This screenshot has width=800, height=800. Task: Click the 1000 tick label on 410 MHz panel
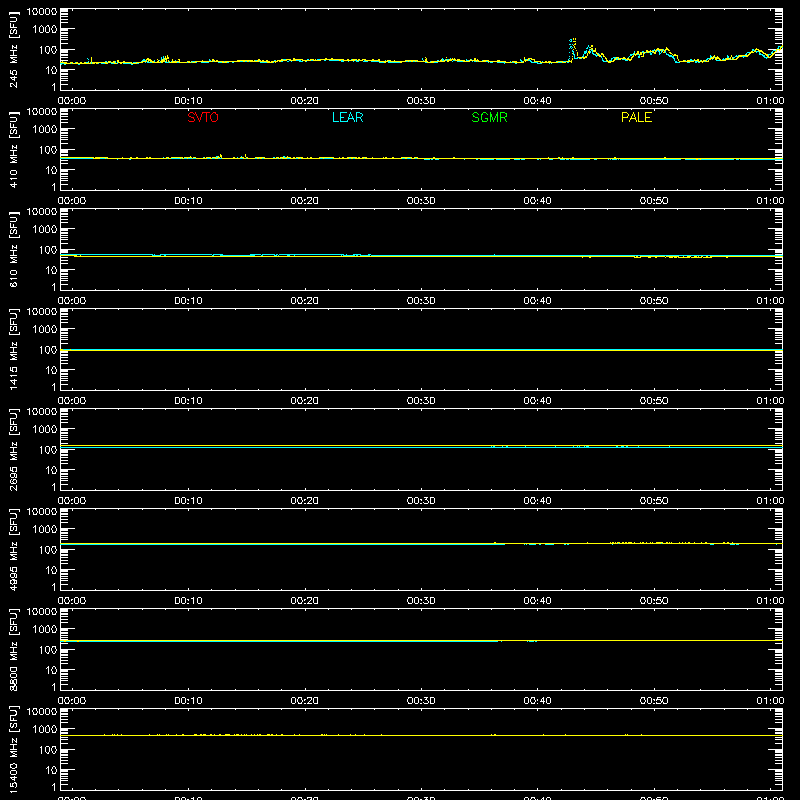(x=45, y=130)
